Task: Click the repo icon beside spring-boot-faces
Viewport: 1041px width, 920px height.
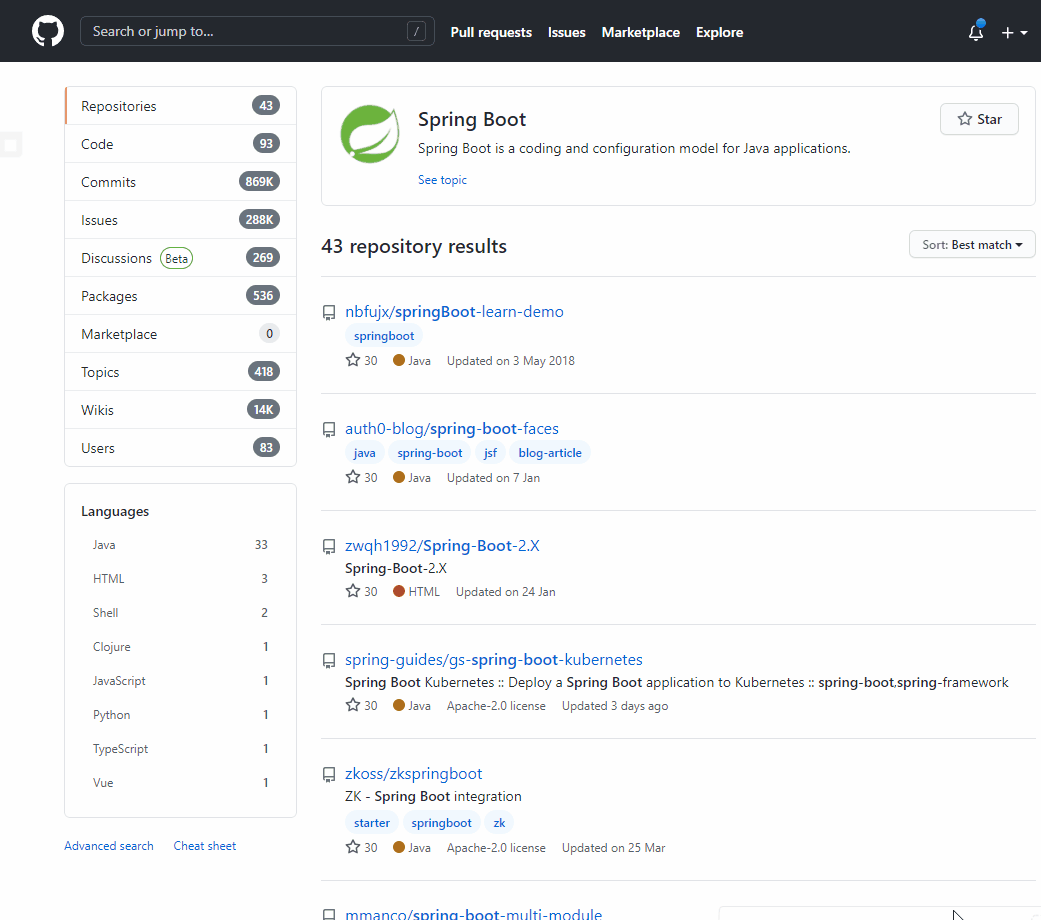Action: (329, 429)
